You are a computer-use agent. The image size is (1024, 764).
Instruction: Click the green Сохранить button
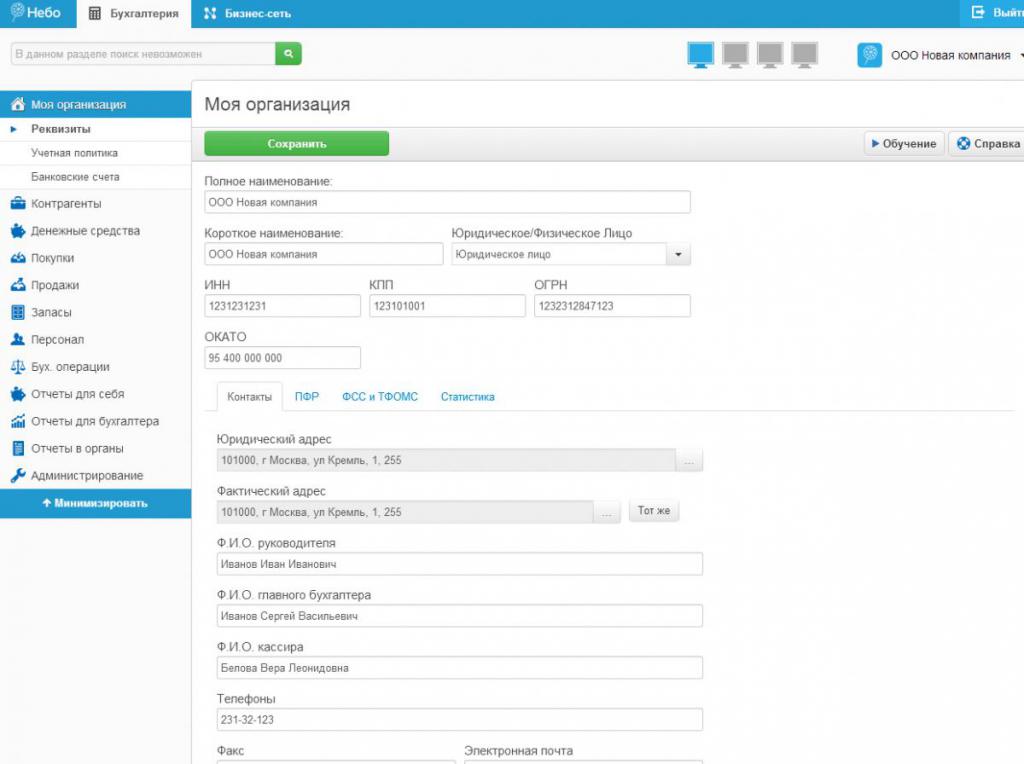pyautogui.click(x=296, y=144)
